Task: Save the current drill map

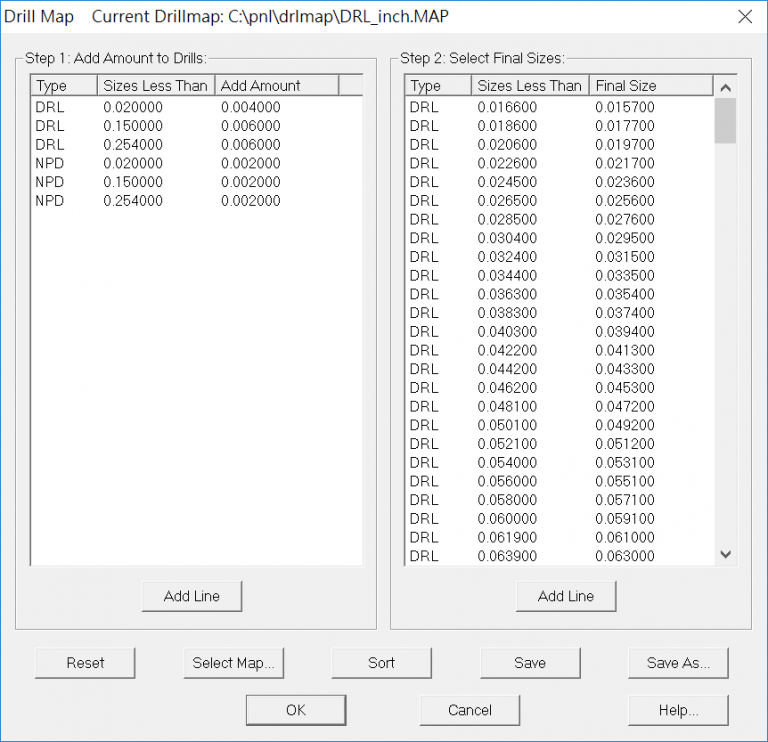Action: (x=530, y=663)
